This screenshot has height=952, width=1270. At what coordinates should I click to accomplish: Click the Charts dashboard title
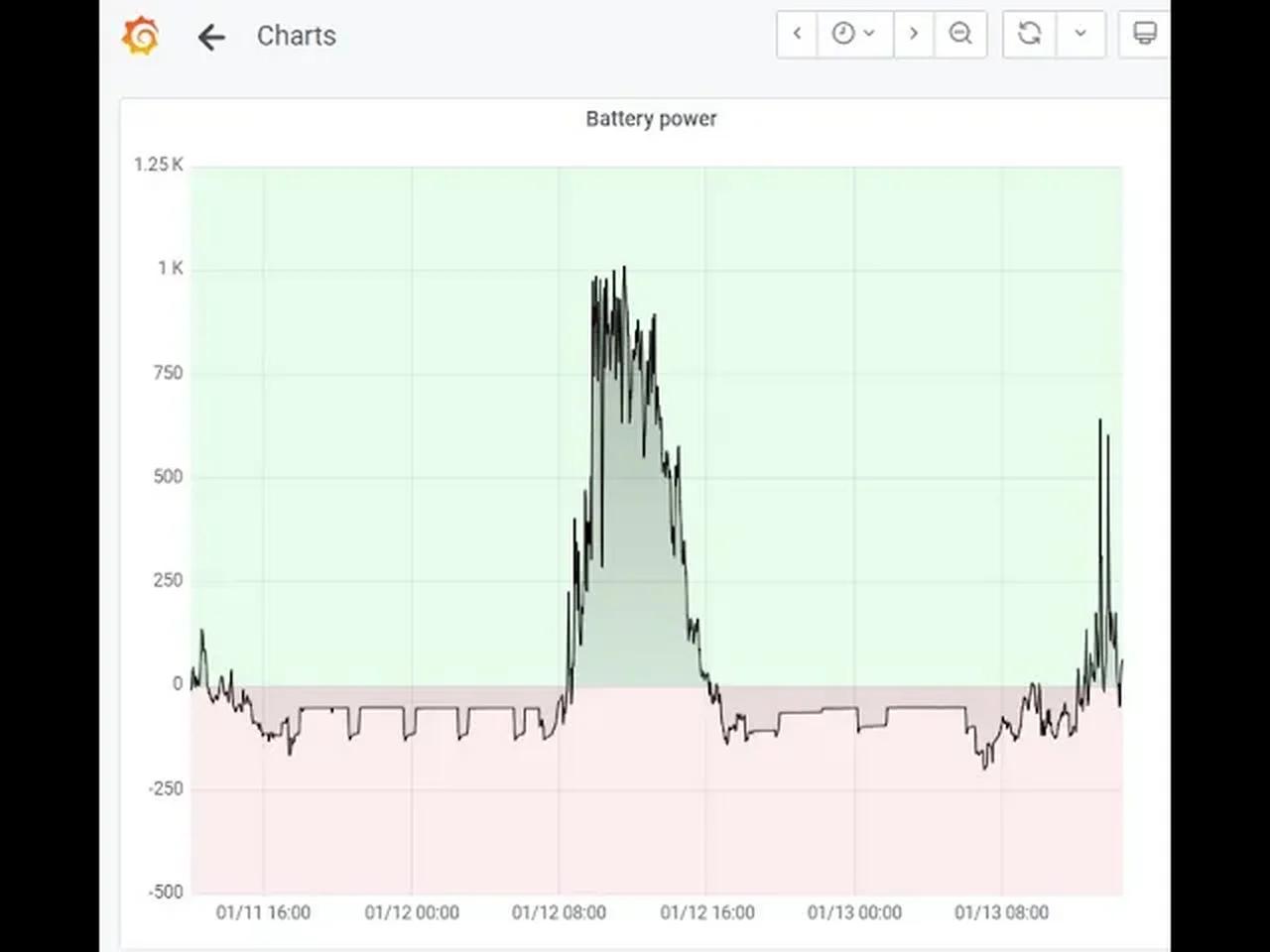296,36
